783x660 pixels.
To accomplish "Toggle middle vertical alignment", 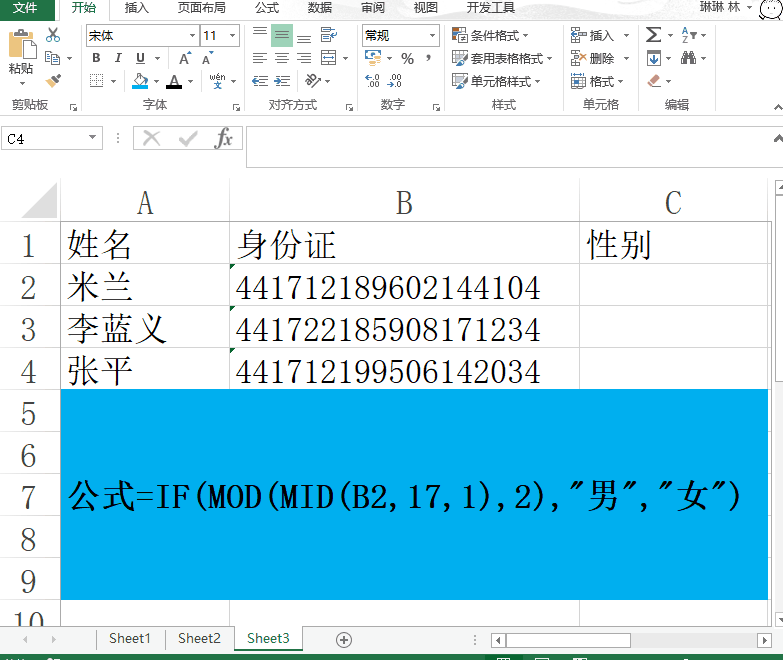I will tap(282, 35).
